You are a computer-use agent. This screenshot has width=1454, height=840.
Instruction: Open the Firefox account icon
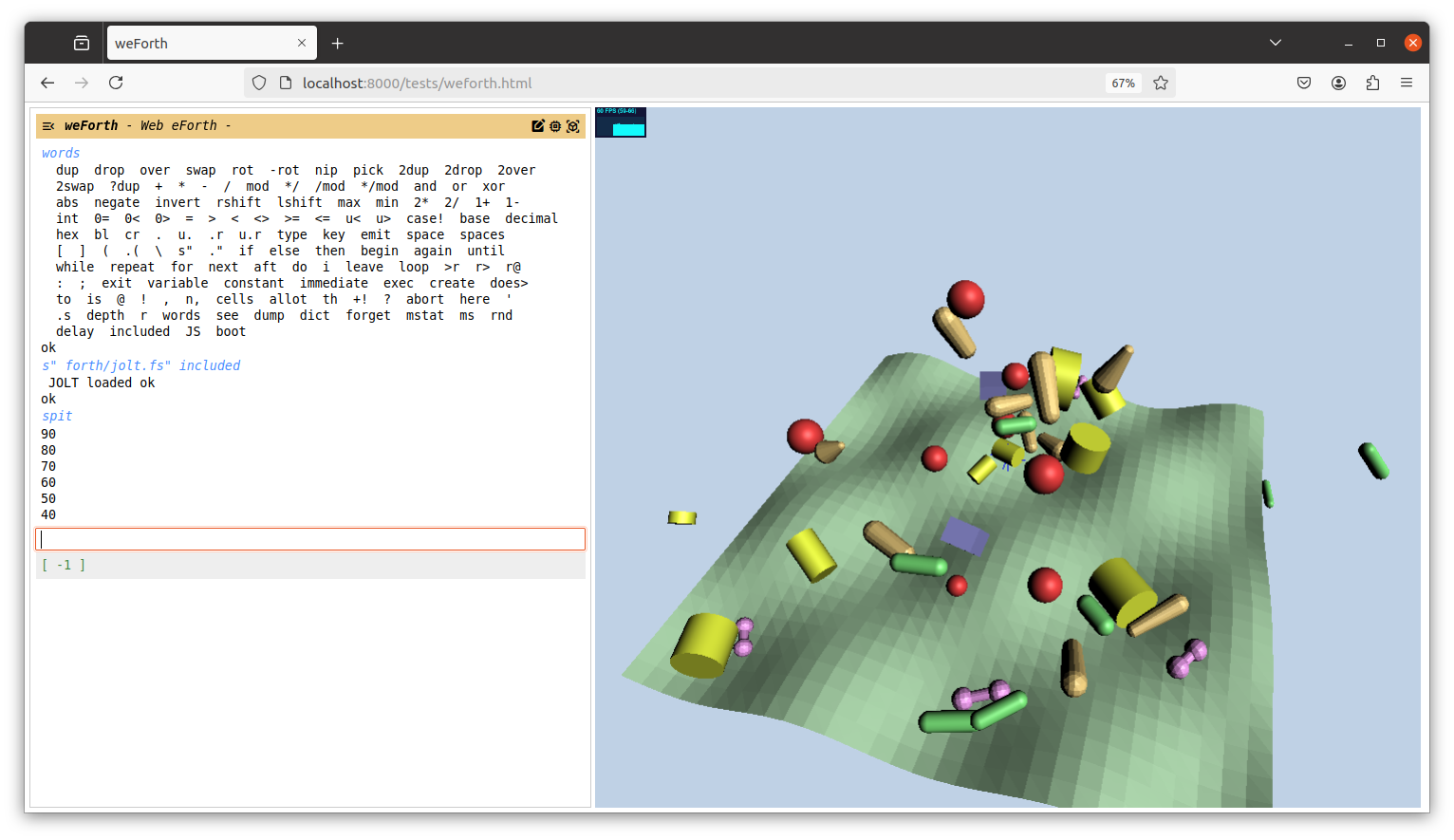[1338, 84]
